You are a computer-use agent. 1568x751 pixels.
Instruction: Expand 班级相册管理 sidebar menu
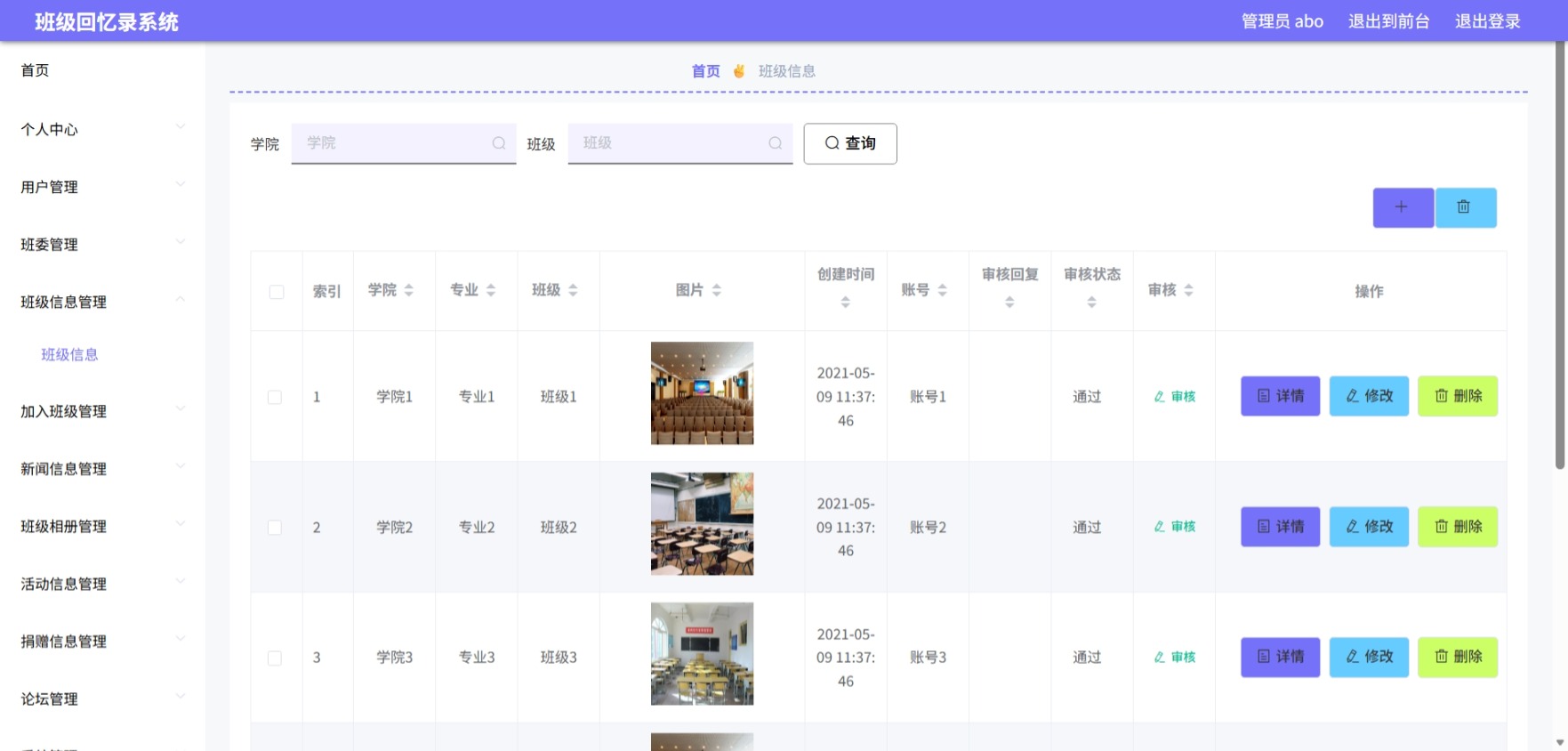point(102,527)
